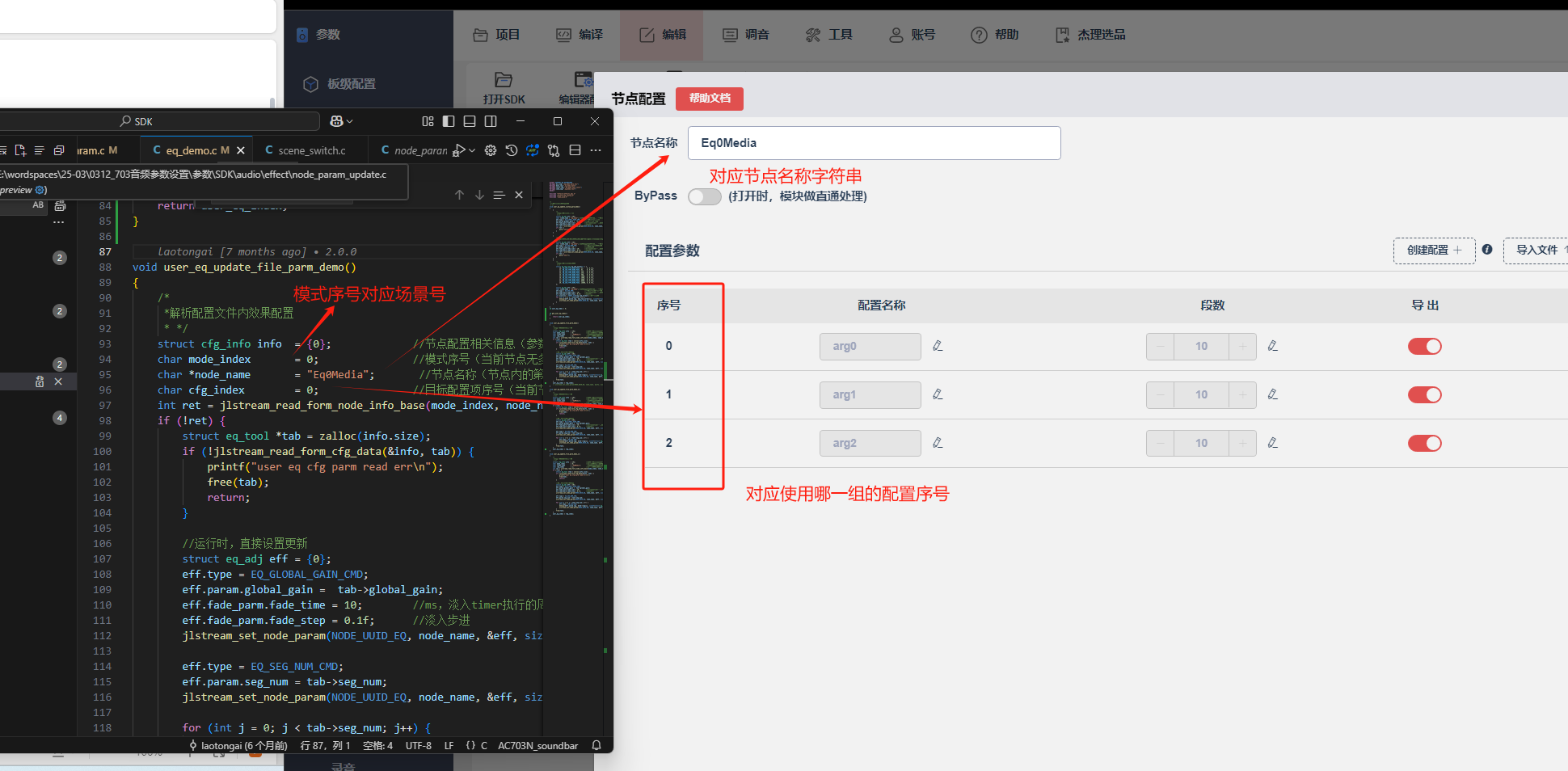This screenshot has height=771, width=1568.
Task: Click the UTF-8 encoding in status bar
Action: (418, 746)
